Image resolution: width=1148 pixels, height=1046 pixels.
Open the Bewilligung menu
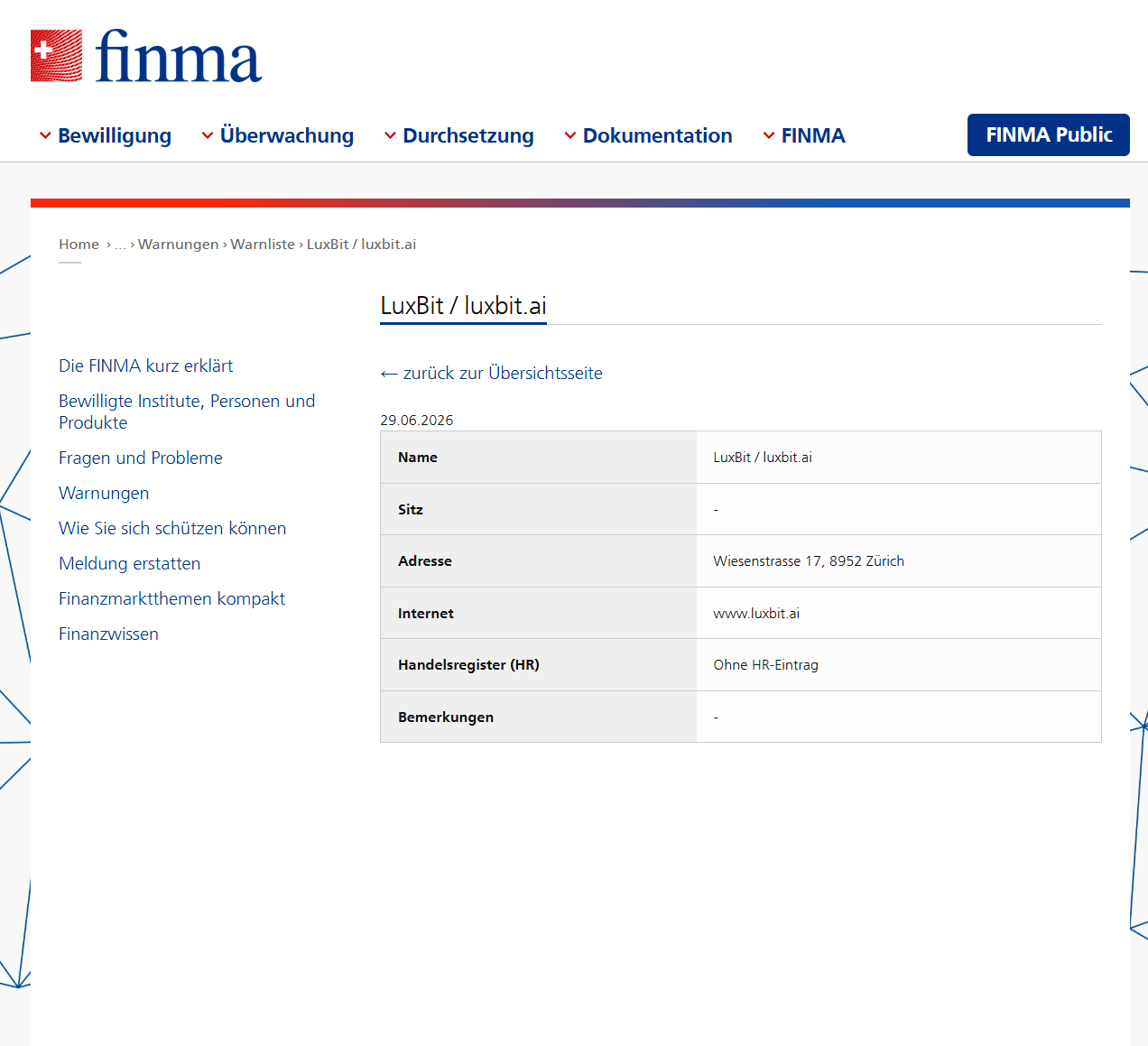[115, 135]
